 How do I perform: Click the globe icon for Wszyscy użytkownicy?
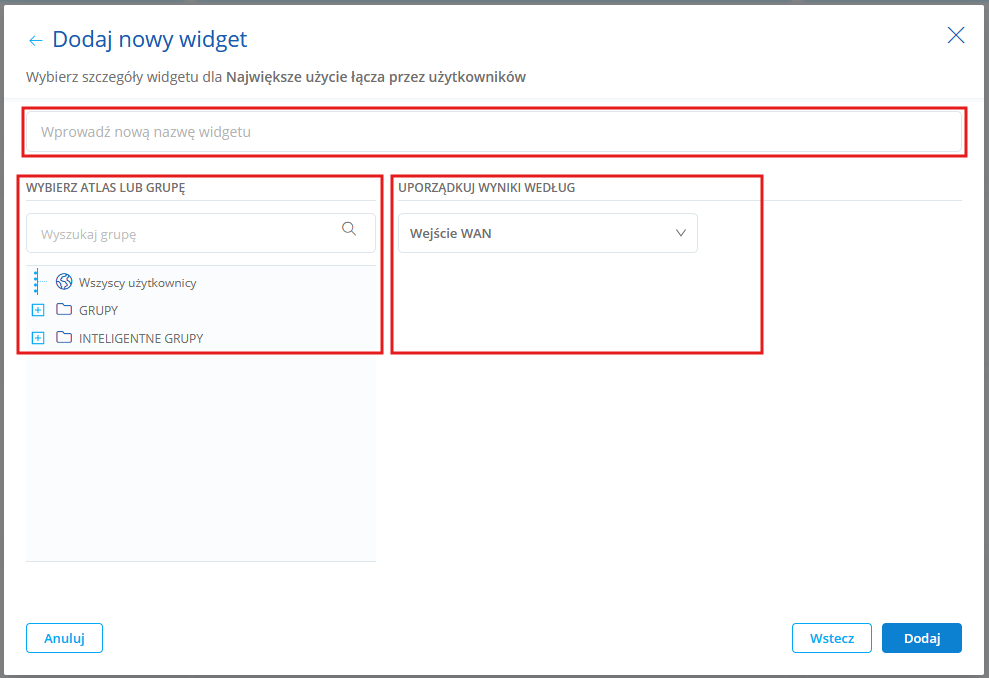(x=64, y=281)
